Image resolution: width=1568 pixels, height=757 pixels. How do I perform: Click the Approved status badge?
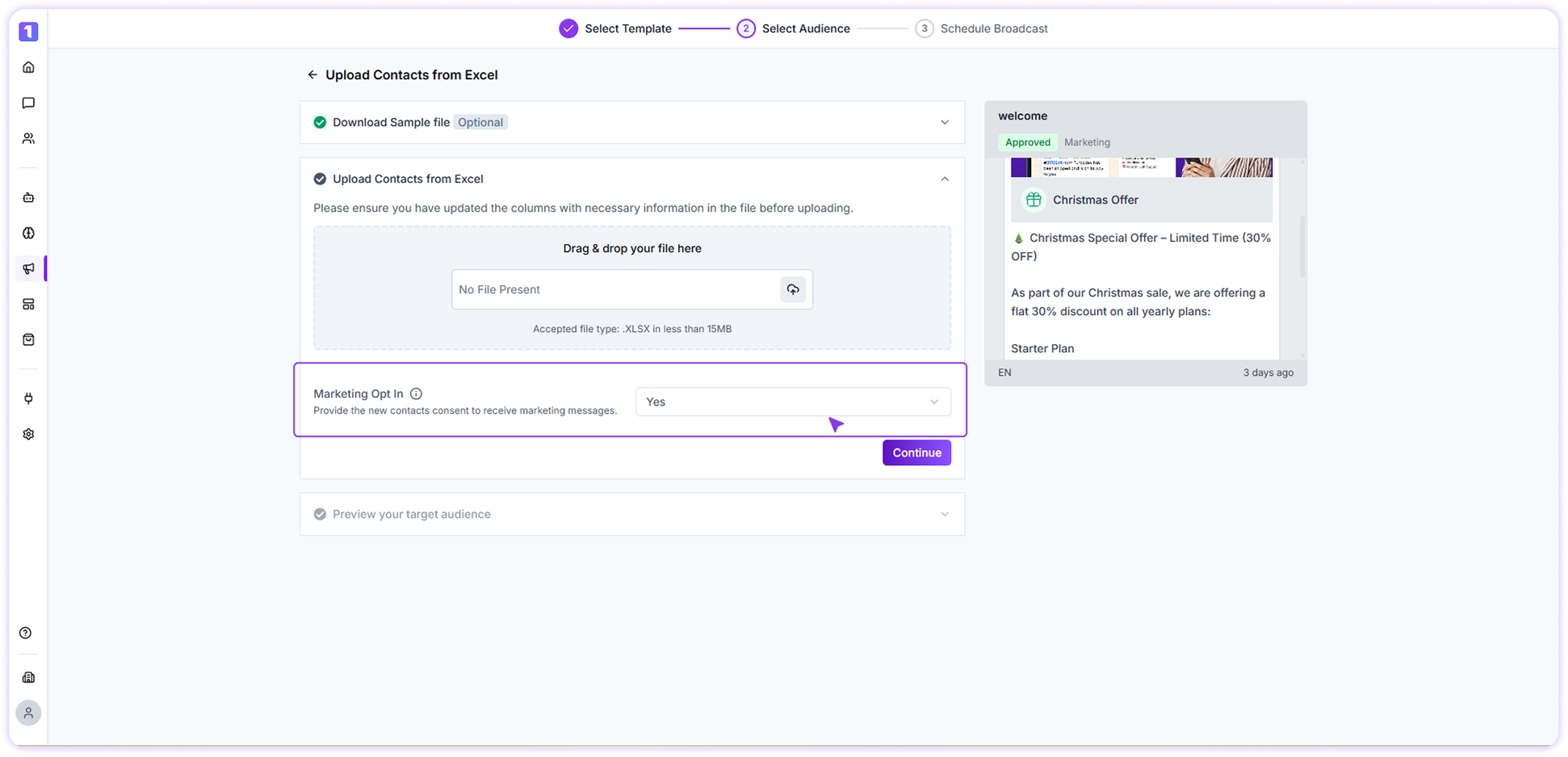pyautogui.click(x=1028, y=142)
